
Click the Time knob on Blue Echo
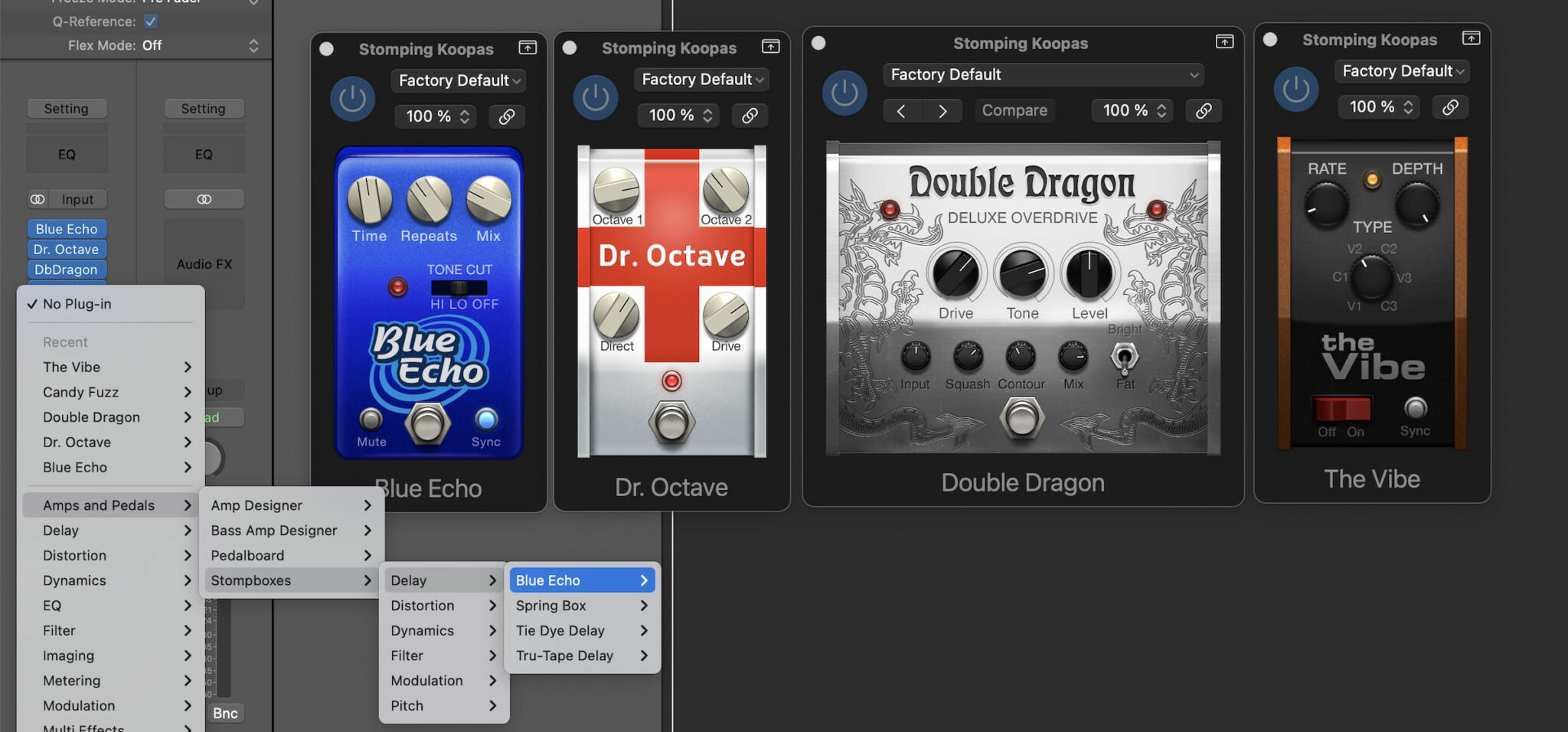[x=370, y=199]
